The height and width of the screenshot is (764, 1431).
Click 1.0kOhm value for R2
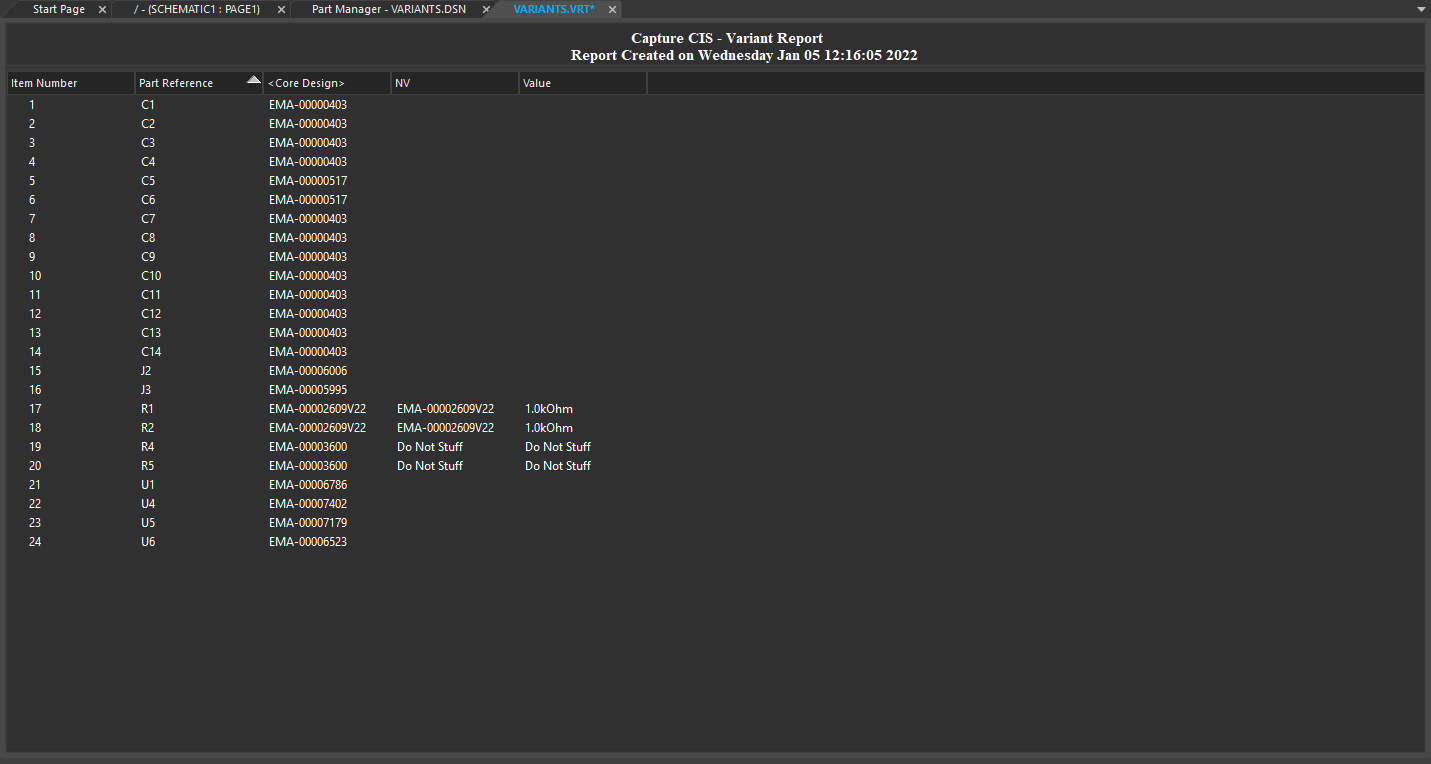549,427
